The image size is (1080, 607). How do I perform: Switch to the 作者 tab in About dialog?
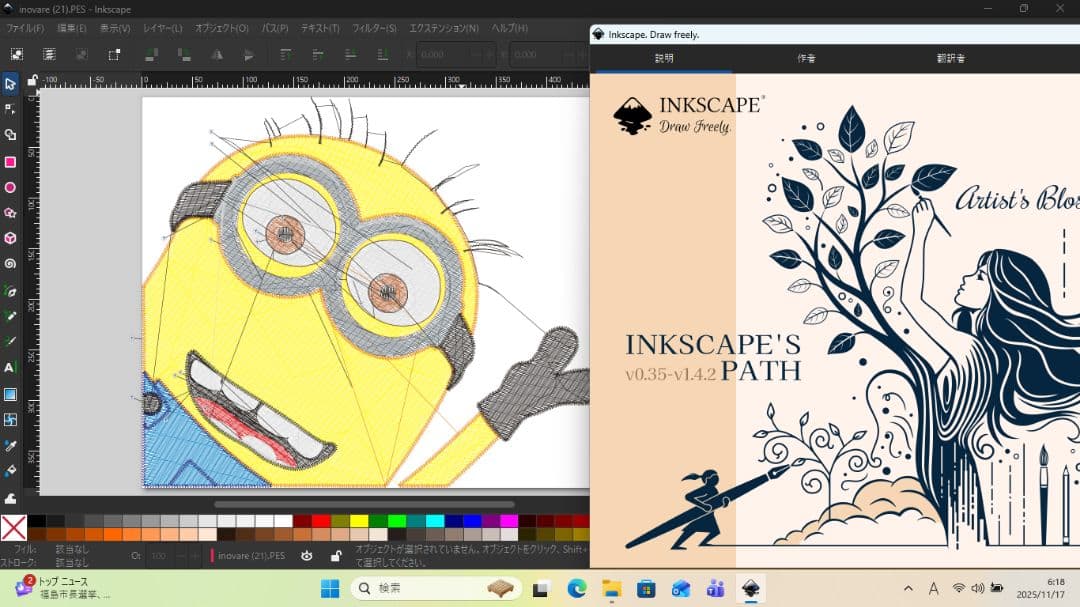click(806, 58)
